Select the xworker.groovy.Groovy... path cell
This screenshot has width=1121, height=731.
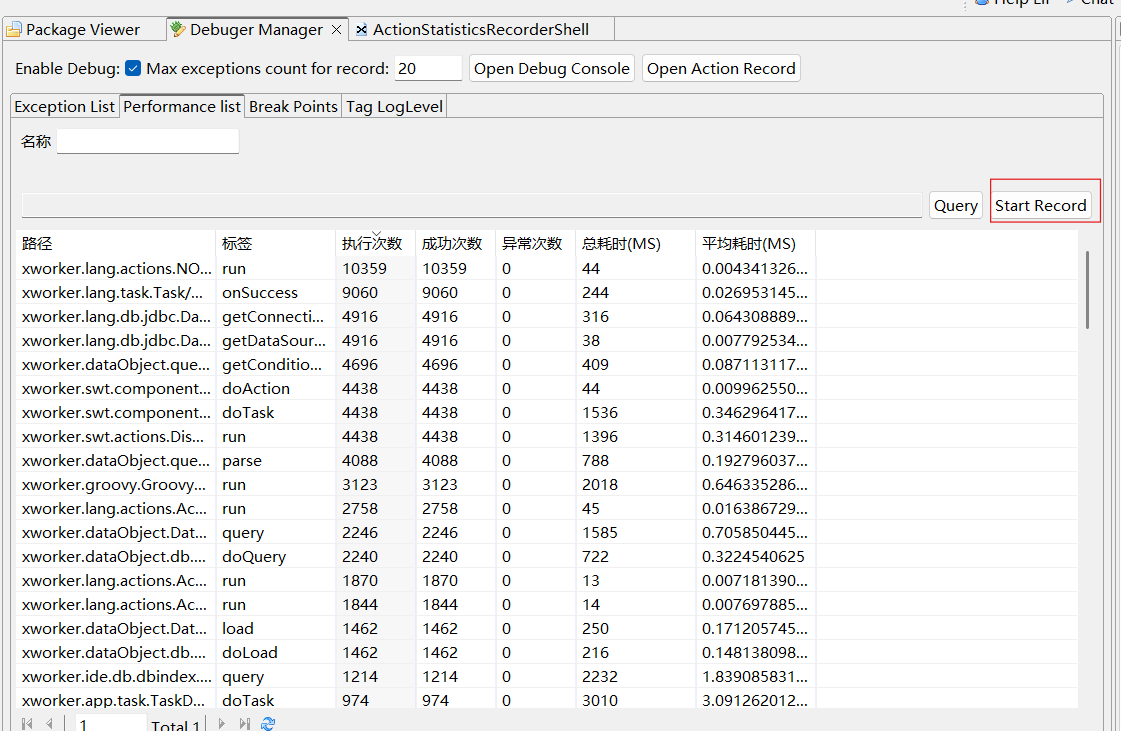(114, 484)
